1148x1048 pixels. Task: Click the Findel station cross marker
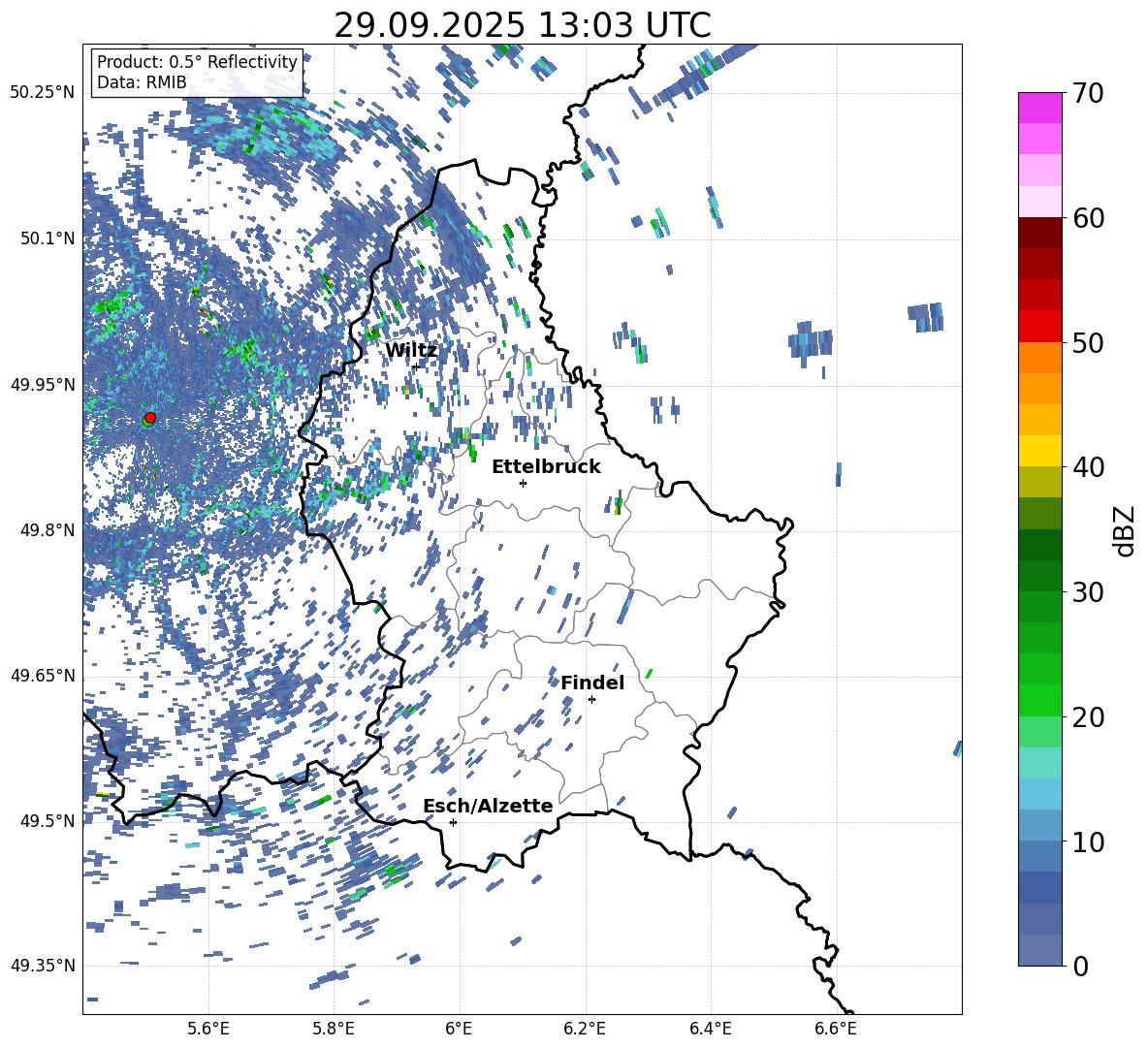pyautogui.click(x=591, y=699)
